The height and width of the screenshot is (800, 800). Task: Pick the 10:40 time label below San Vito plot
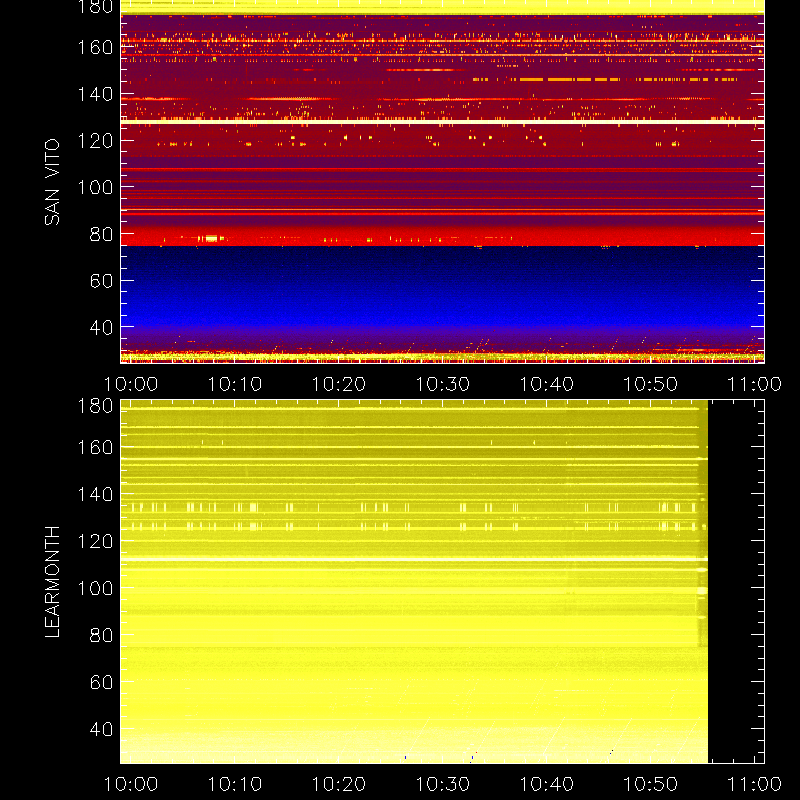pyautogui.click(x=547, y=384)
